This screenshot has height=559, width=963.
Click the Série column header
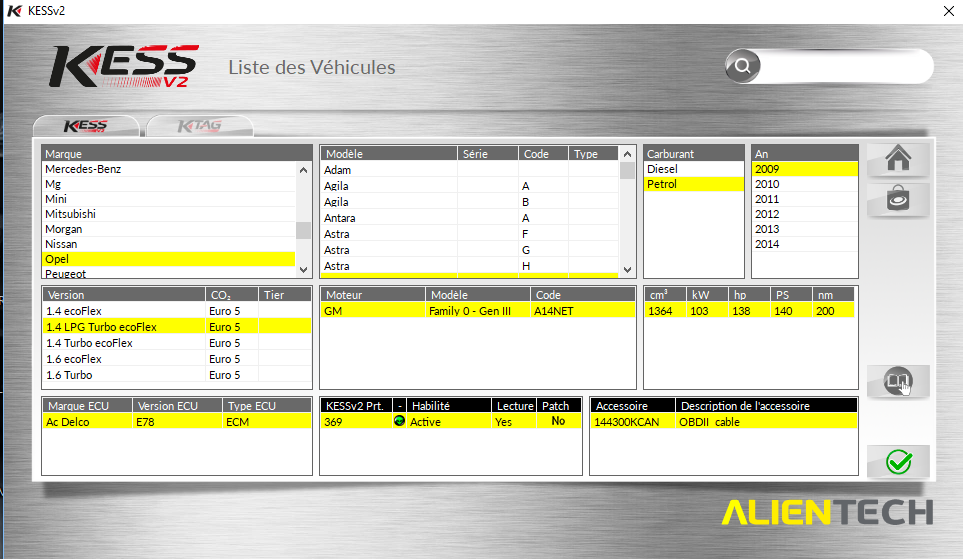[488, 154]
